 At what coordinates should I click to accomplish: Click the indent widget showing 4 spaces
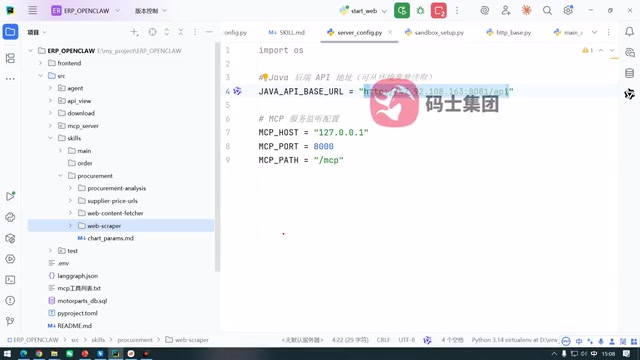point(452,340)
